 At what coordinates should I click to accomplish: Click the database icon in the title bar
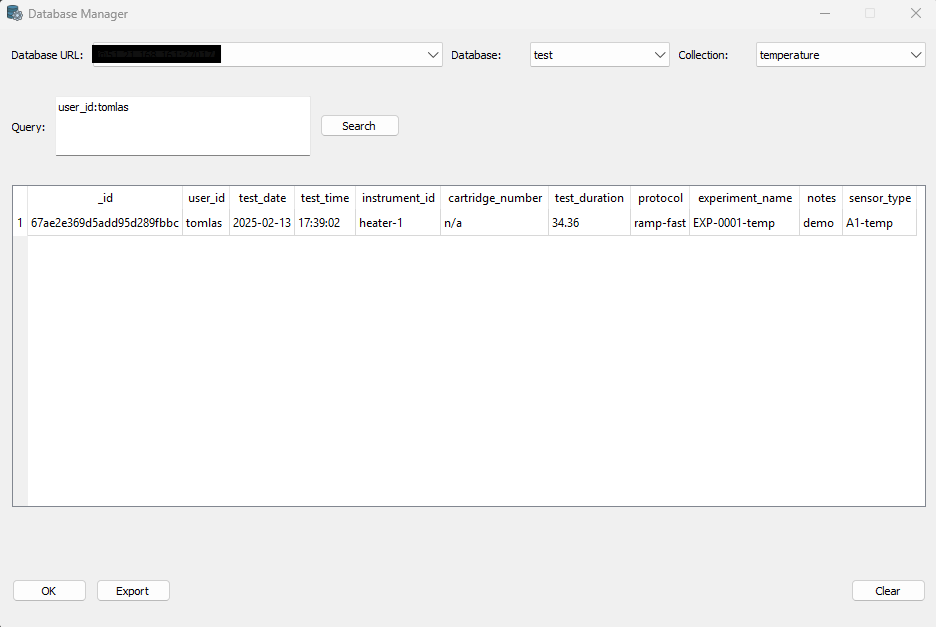[x=14, y=13]
